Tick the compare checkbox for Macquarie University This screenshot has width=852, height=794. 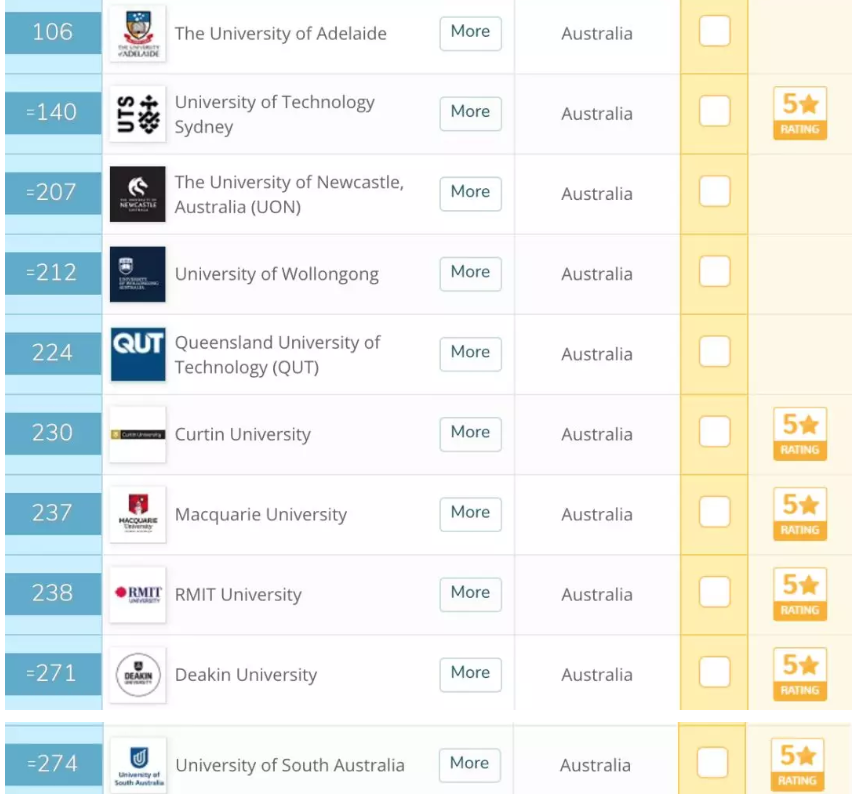point(715,512)
